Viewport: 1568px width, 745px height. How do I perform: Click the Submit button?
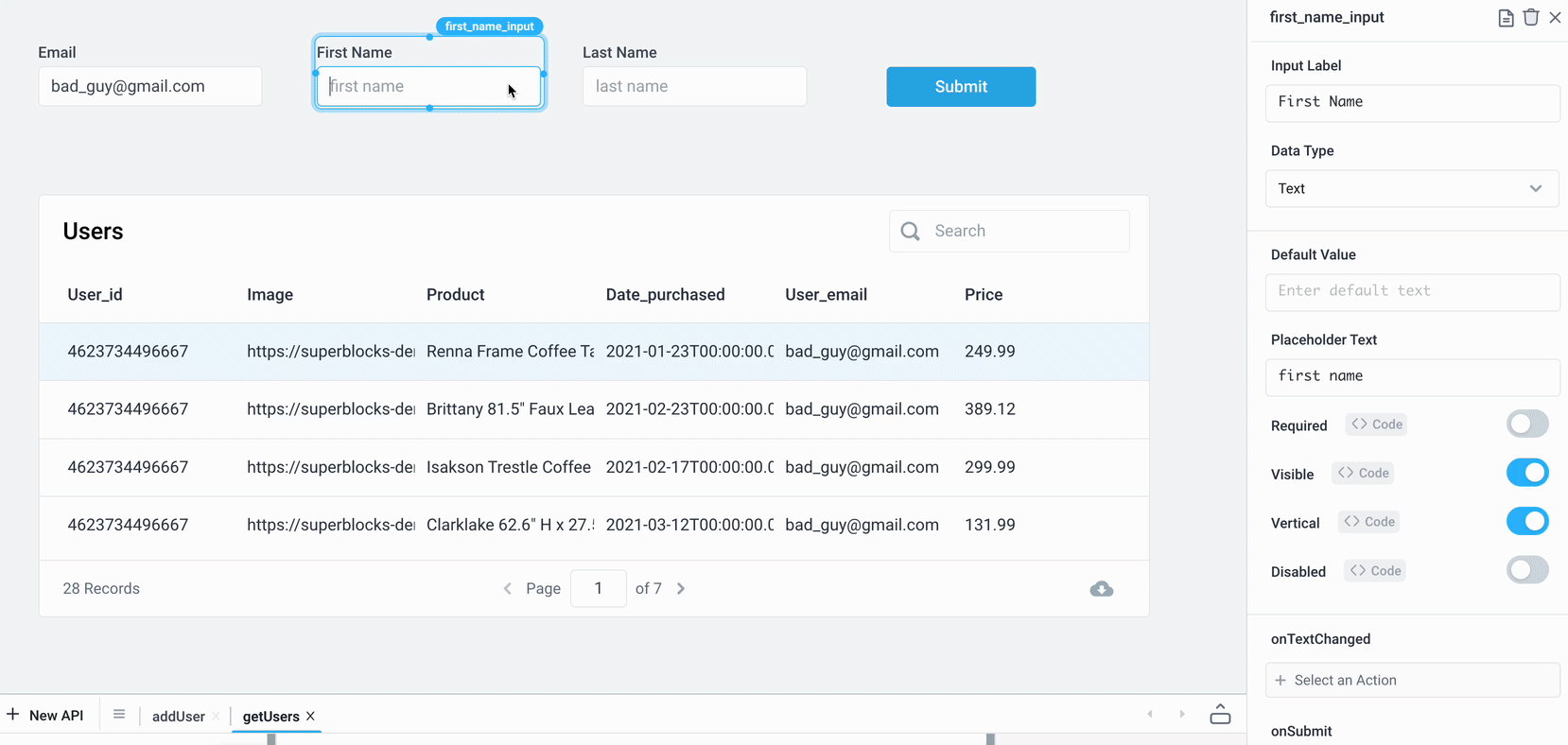pos(961,87)
